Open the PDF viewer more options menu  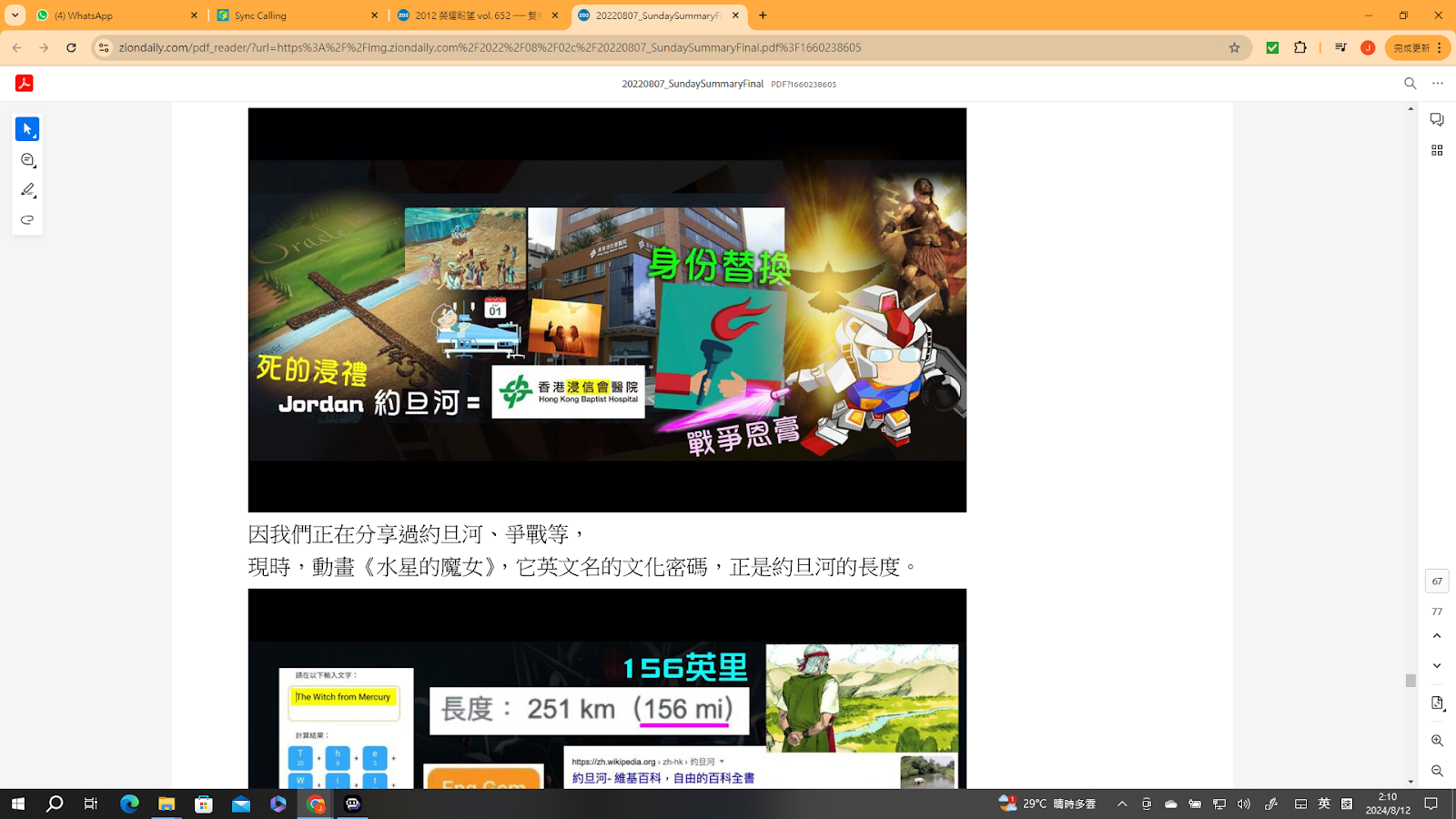click(1438, 83)
